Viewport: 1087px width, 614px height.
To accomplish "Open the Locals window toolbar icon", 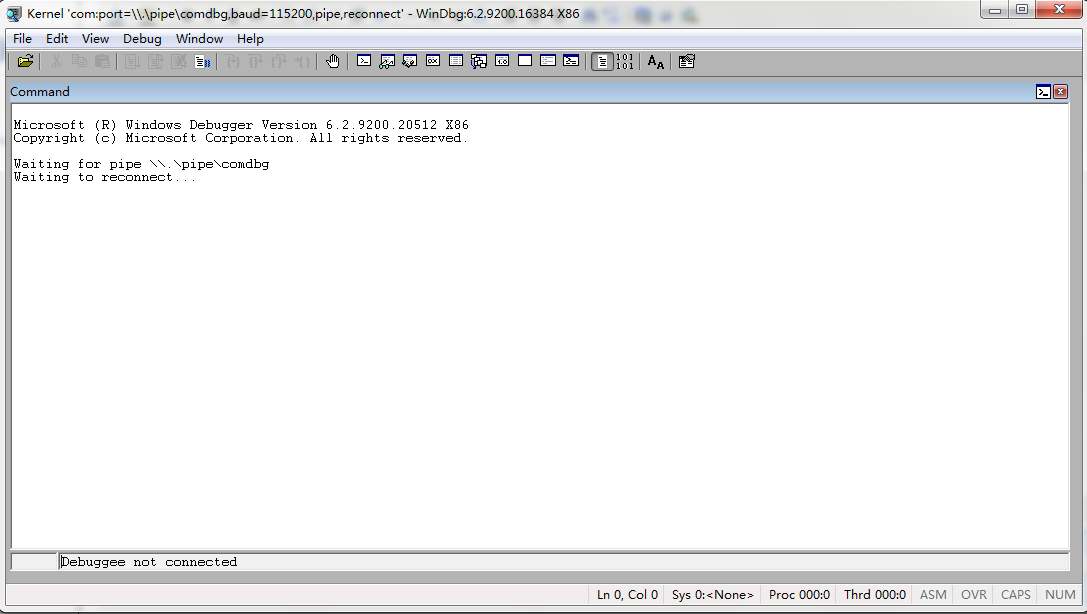I will click(410, 61).
